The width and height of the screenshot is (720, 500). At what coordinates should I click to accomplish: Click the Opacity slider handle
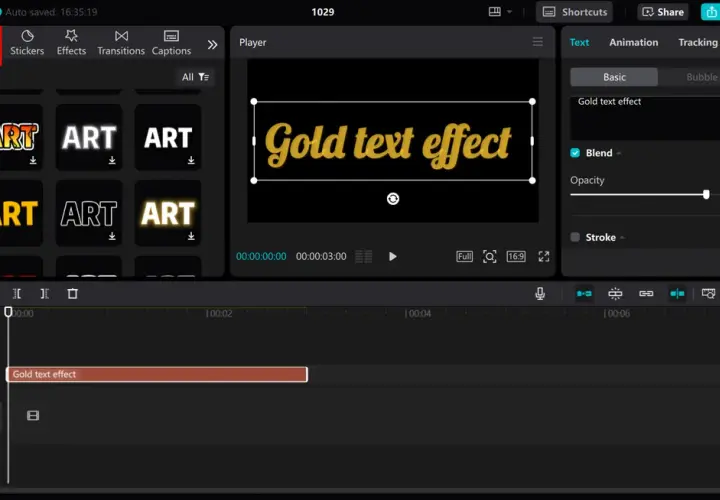click(x=706, y=194)
